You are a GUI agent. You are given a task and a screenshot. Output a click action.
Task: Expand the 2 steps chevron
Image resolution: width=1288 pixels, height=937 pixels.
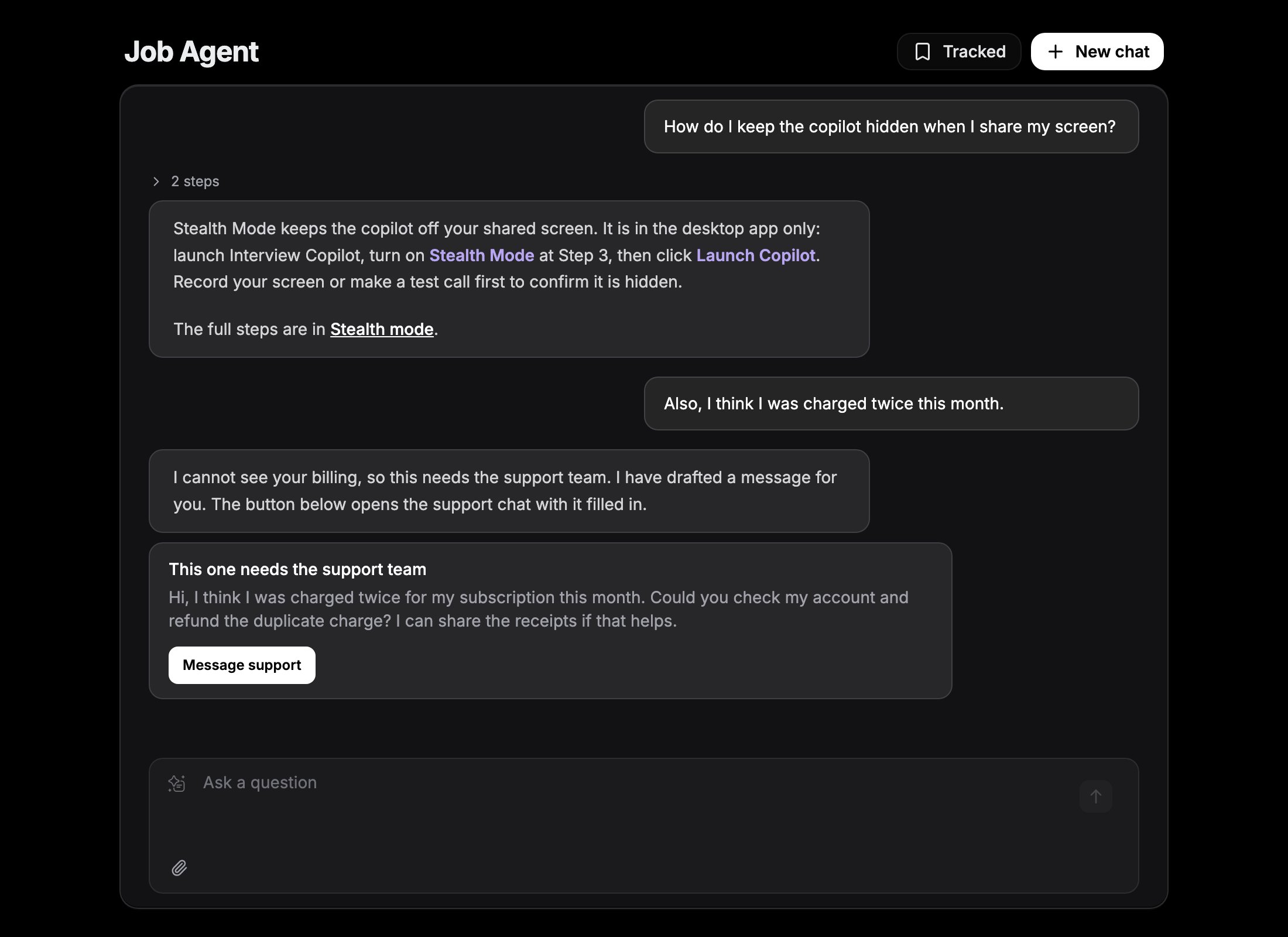tap(156, 182)
